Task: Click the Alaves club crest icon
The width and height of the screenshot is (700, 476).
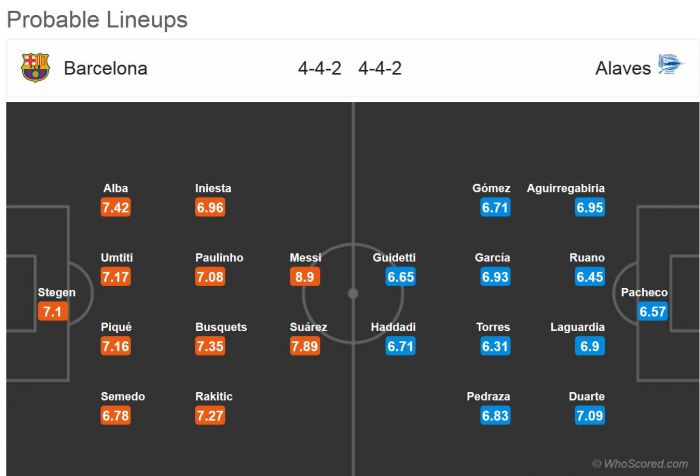Action: (670, 67)
